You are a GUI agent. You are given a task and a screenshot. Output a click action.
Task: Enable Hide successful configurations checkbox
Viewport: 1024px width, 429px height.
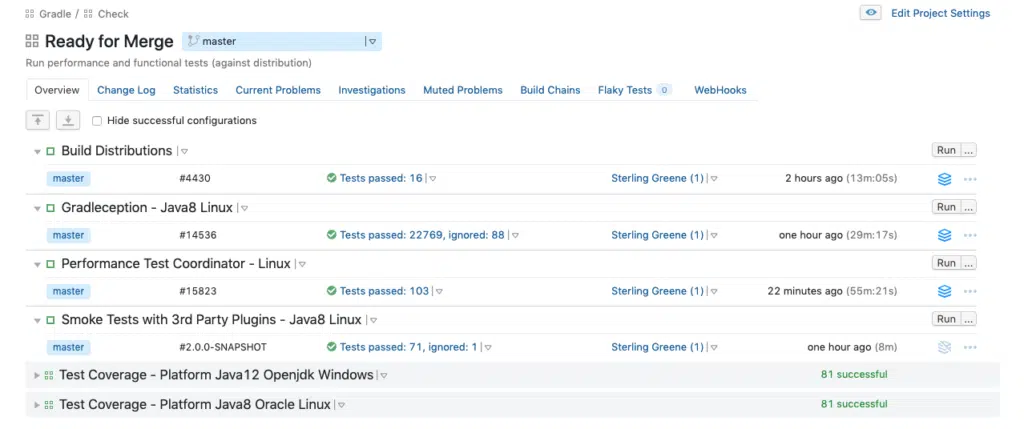97,121
